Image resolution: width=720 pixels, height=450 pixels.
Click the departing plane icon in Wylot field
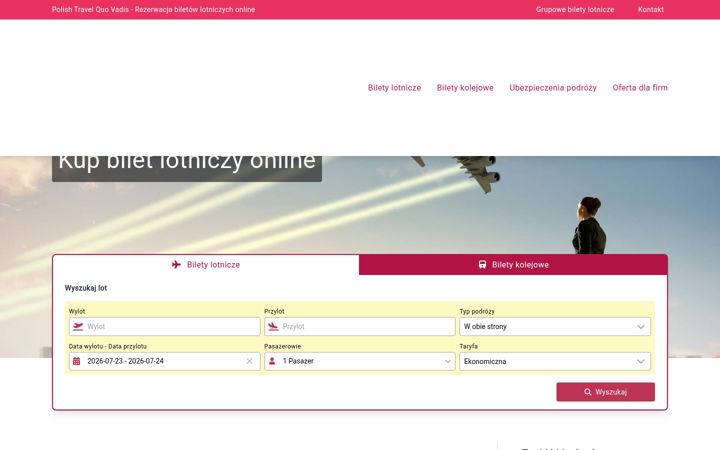pyautogui.click(x=78, y=326)
